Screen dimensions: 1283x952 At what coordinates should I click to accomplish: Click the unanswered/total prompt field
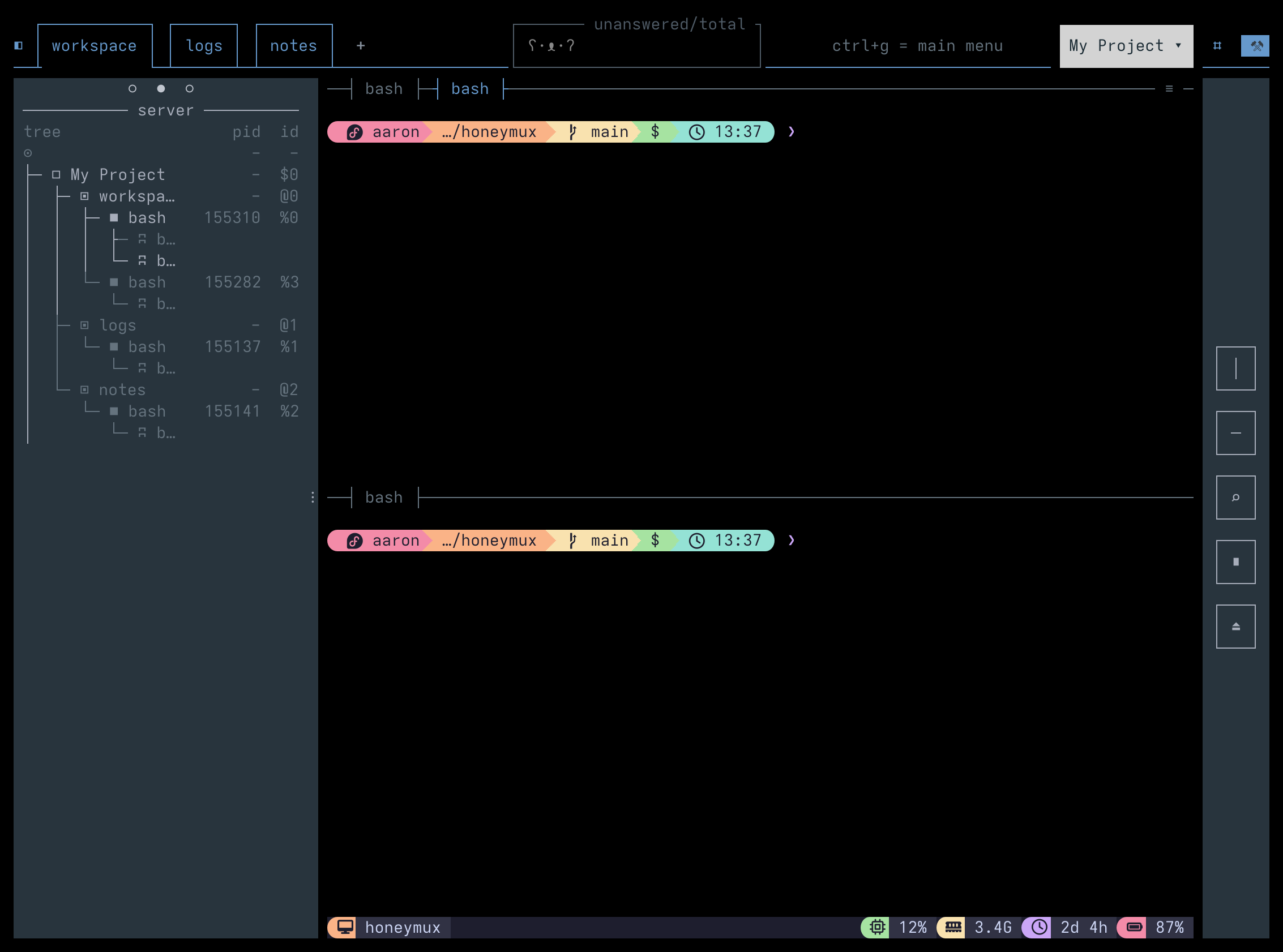click(x=636, y=46)
